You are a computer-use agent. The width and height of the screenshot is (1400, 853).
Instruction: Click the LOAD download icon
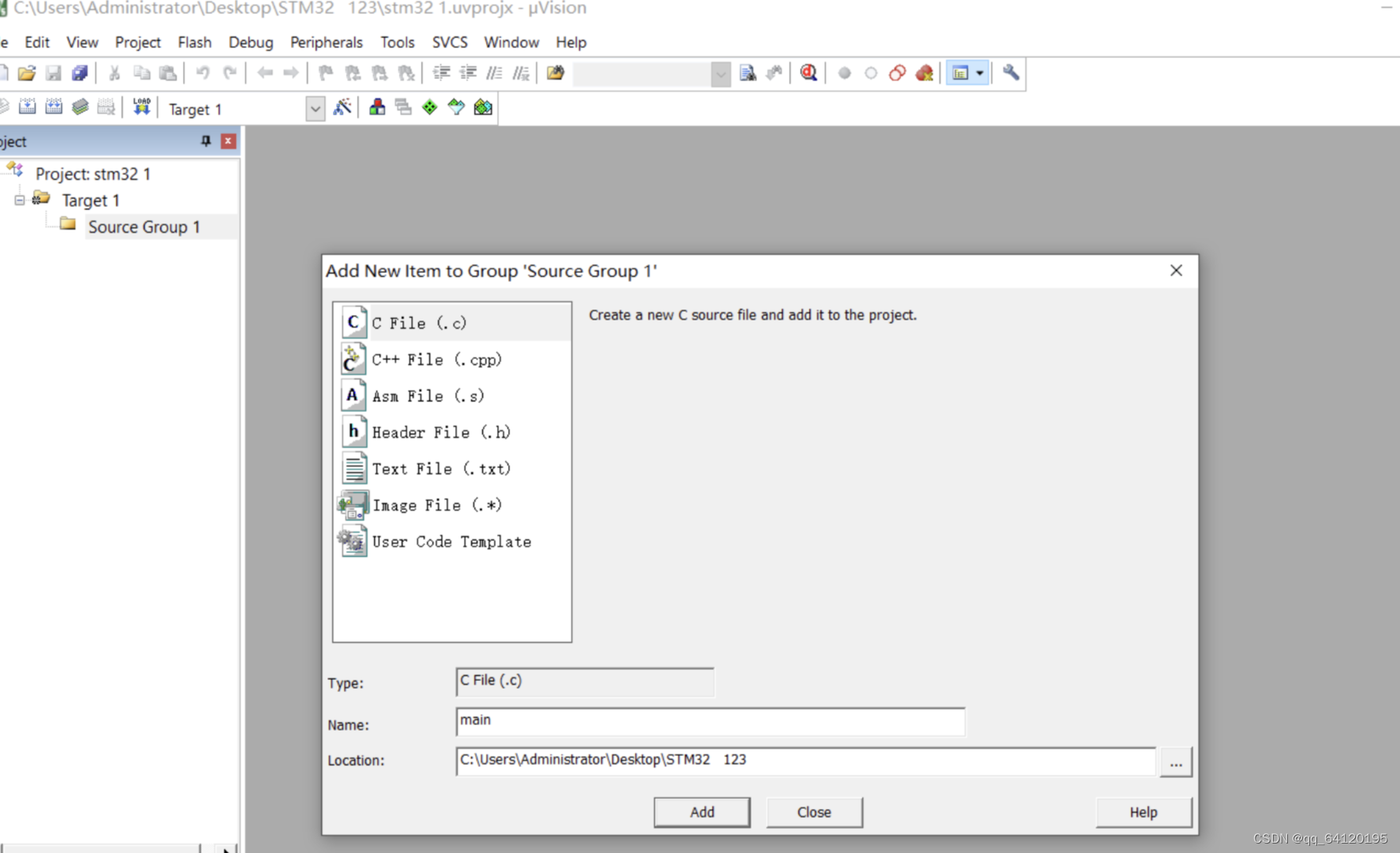[x=141, y=107]
